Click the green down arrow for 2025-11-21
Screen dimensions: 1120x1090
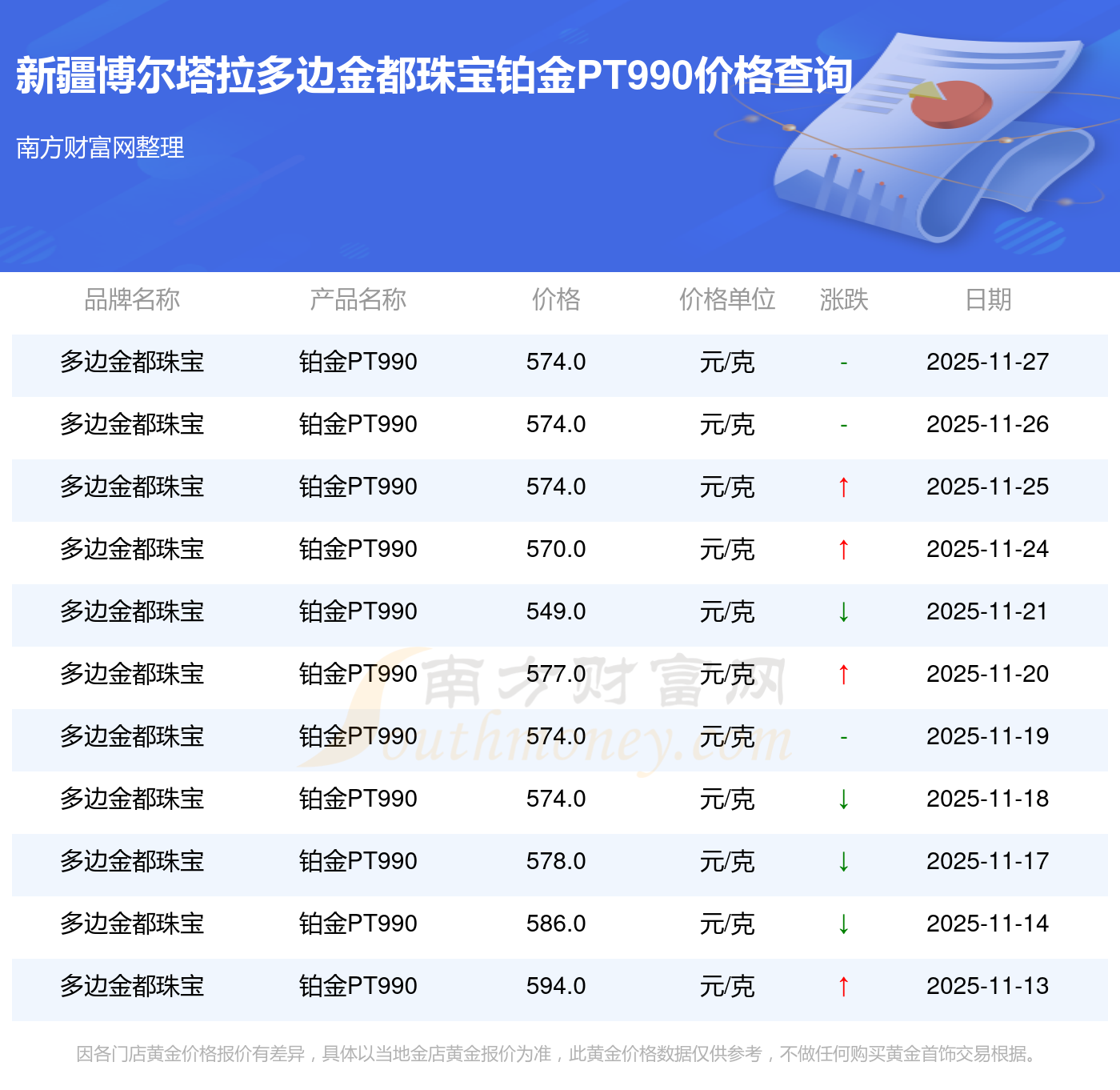(x=843, y=611)
